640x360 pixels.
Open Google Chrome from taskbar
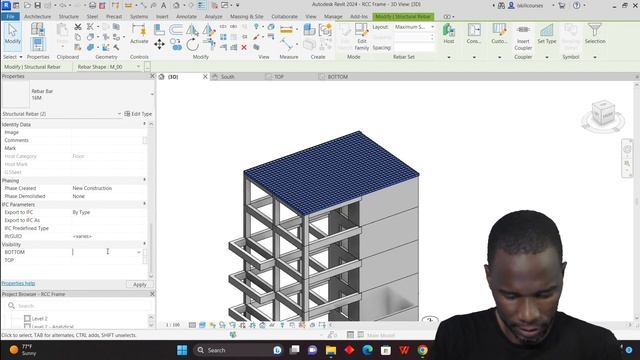422,350
